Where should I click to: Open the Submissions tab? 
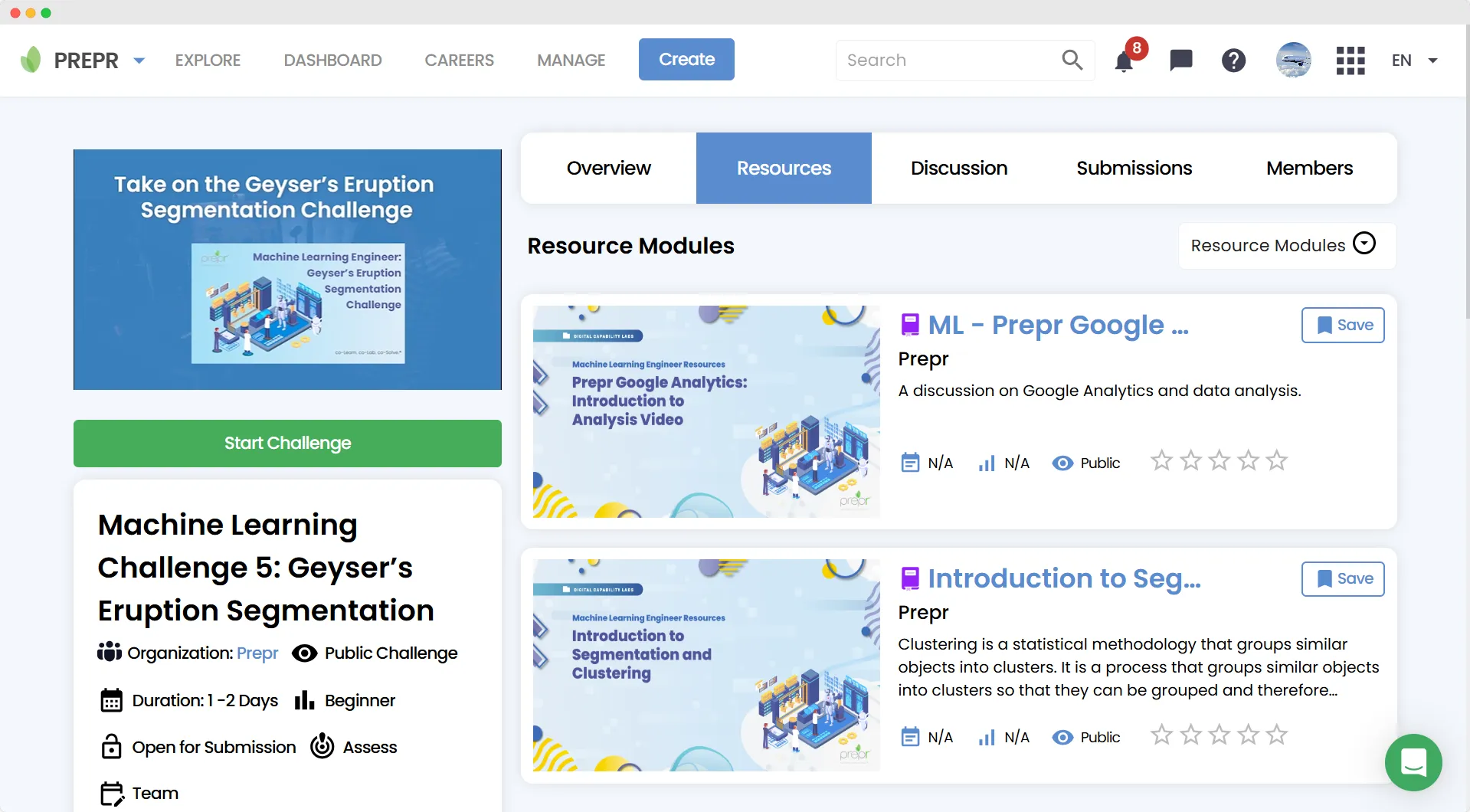(x=1134, y=168)
